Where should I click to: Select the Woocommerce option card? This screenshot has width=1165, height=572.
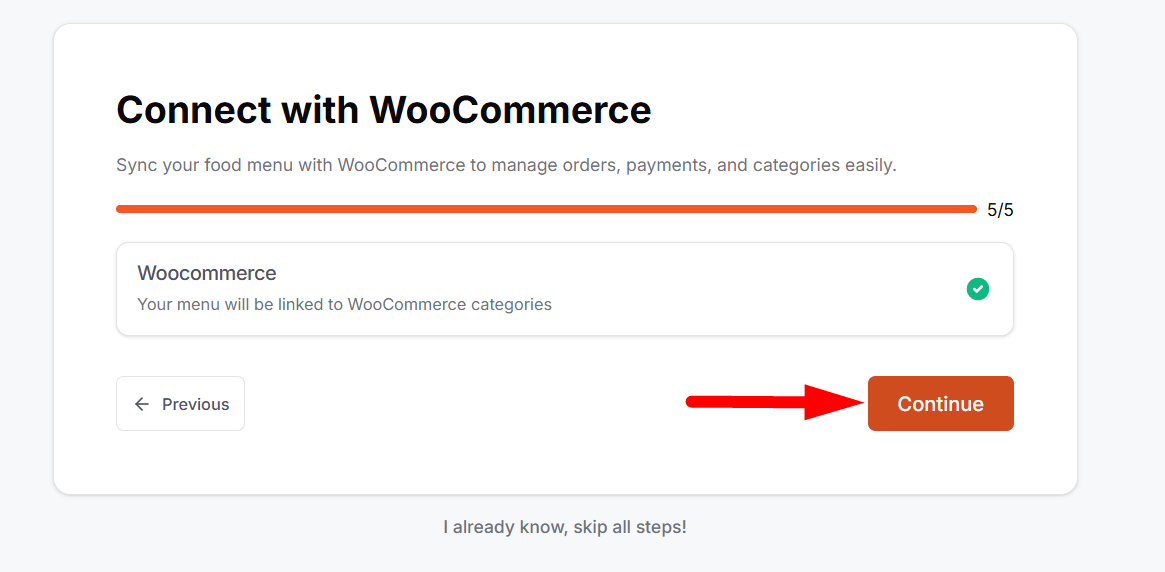pos(565,289)
